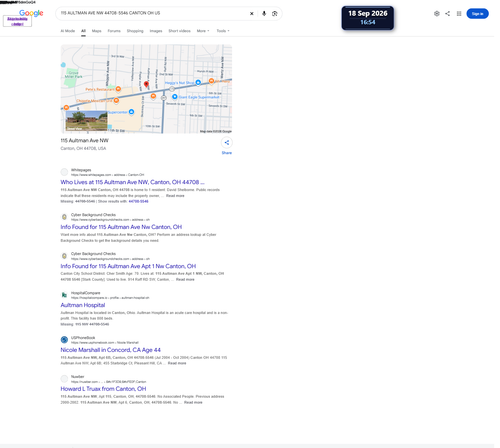This screenshot has height=448, width=500.
Task: Open "Howard L Truax from Canton, OH" link
Action: (103, 389)
